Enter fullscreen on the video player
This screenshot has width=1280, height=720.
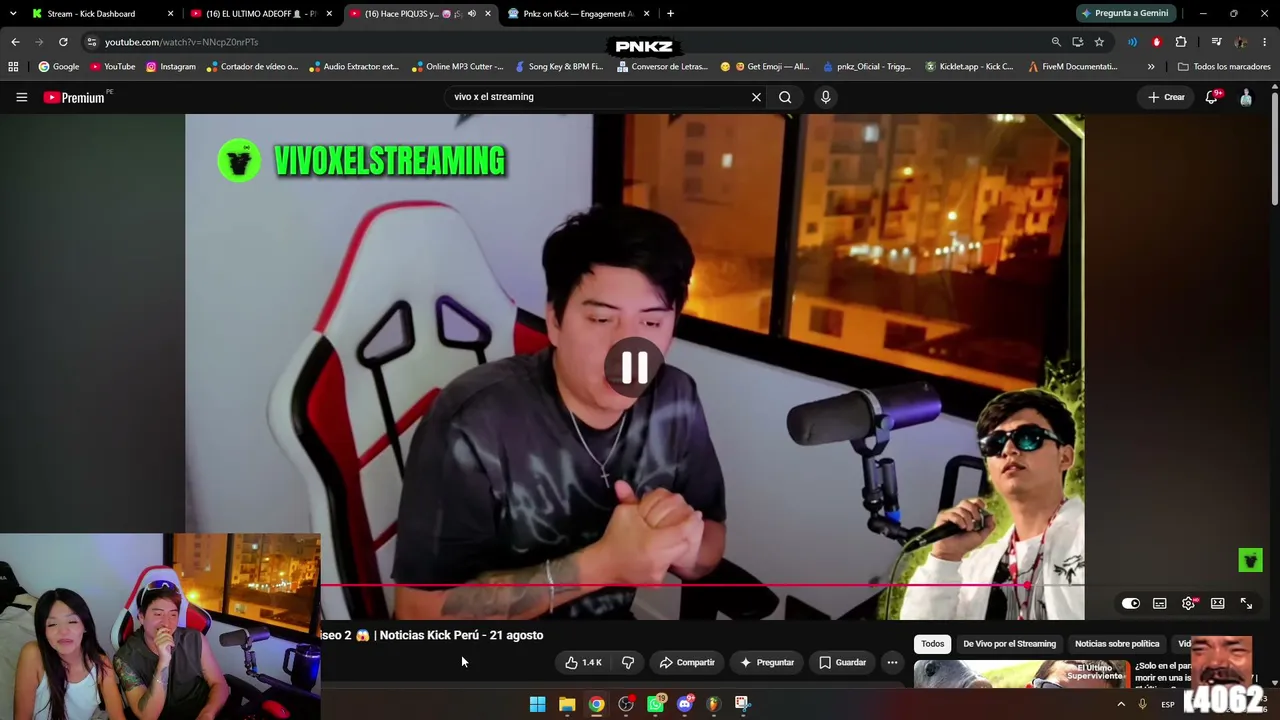click(1246, 604)
